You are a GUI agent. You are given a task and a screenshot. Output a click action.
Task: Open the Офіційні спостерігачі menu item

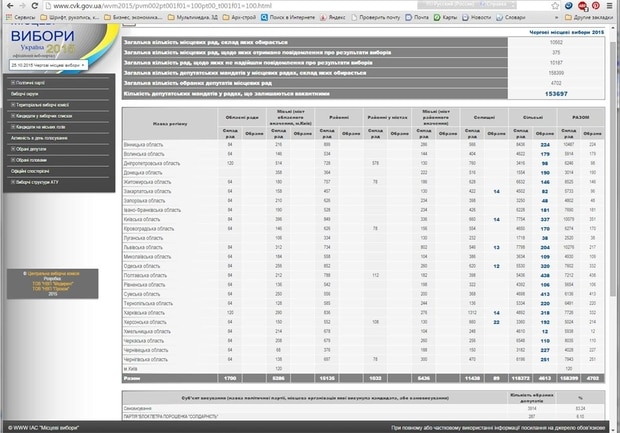[x=32, y=172]
